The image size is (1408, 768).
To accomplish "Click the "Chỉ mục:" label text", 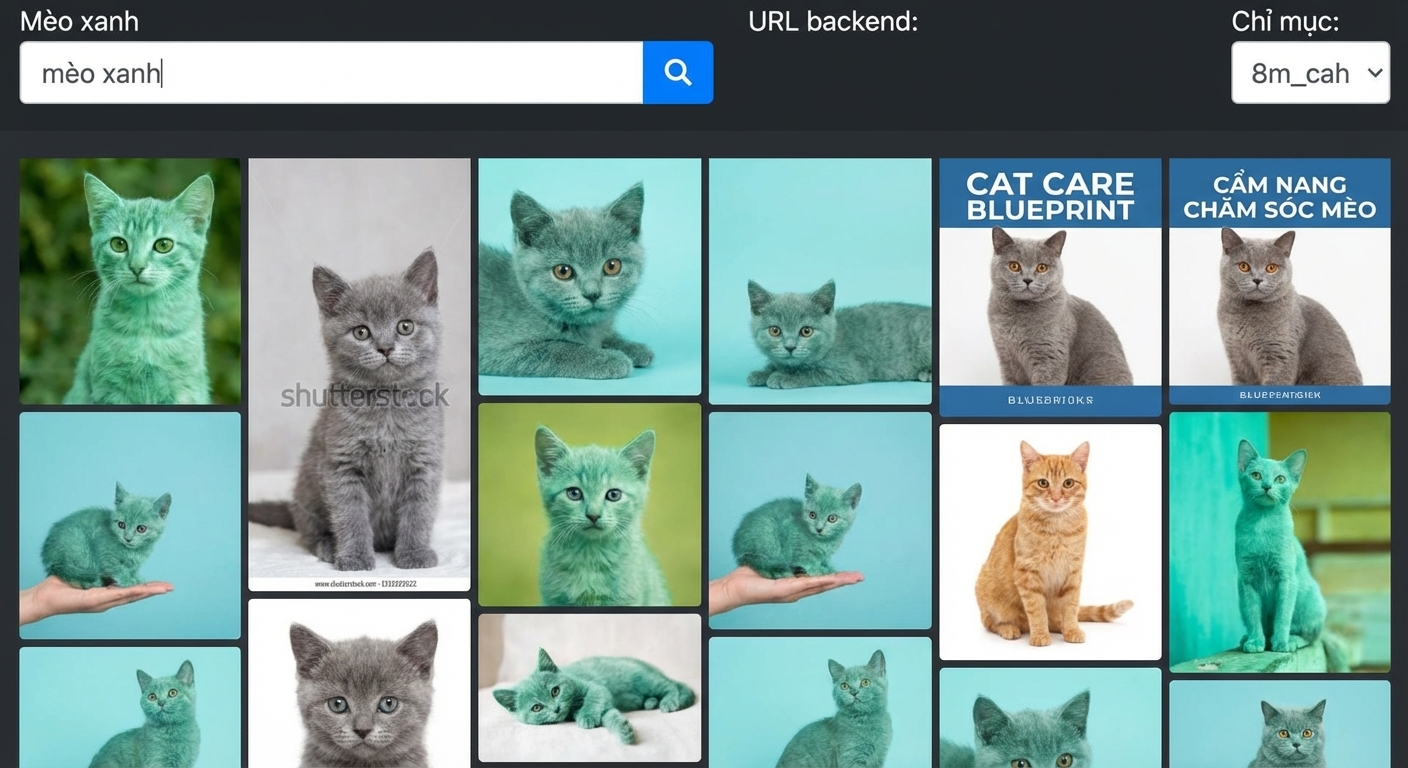I will pyautogui.click(x=1285, y=21).
